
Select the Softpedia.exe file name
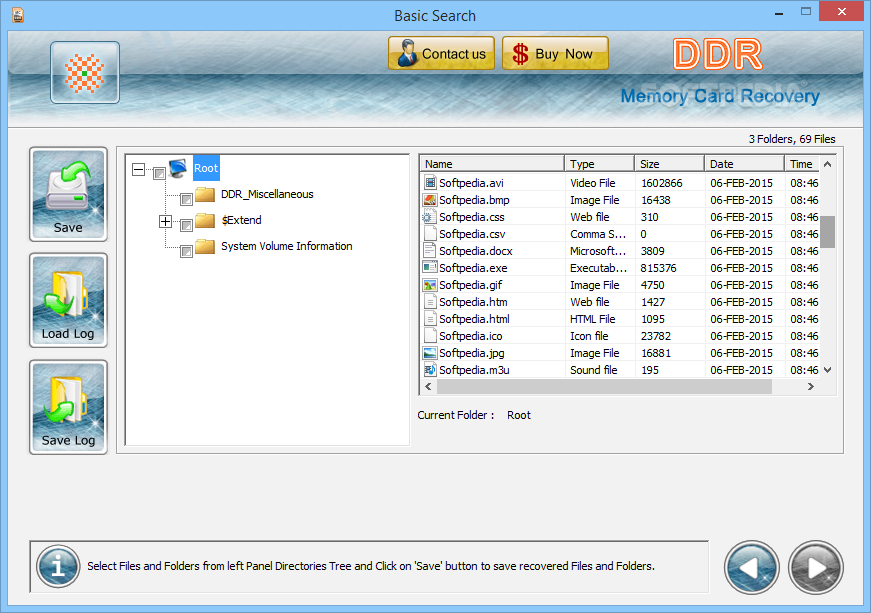click(x=473, y=268)
